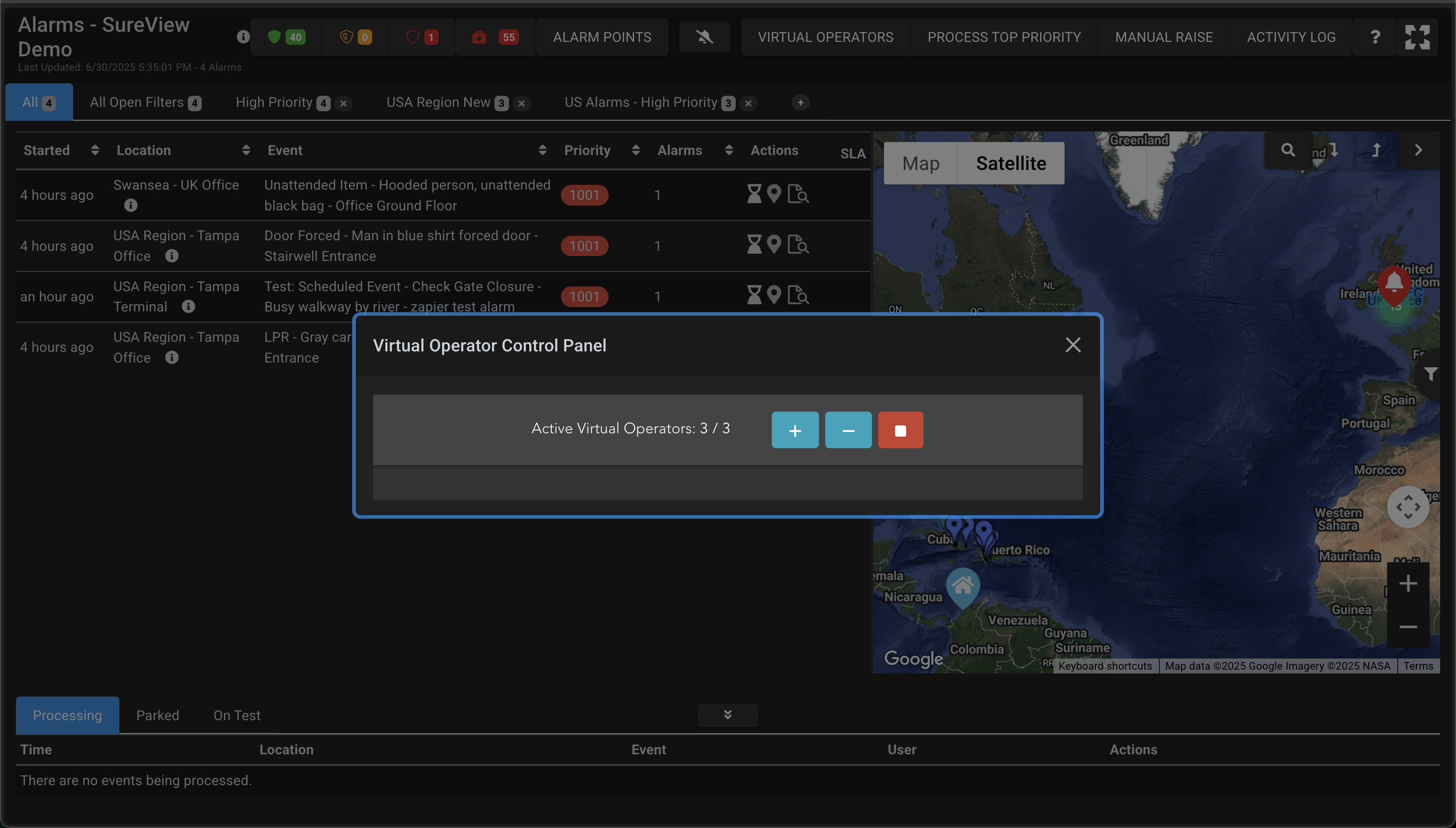
Task: Click Process Top Priority
Action: 1004,38
